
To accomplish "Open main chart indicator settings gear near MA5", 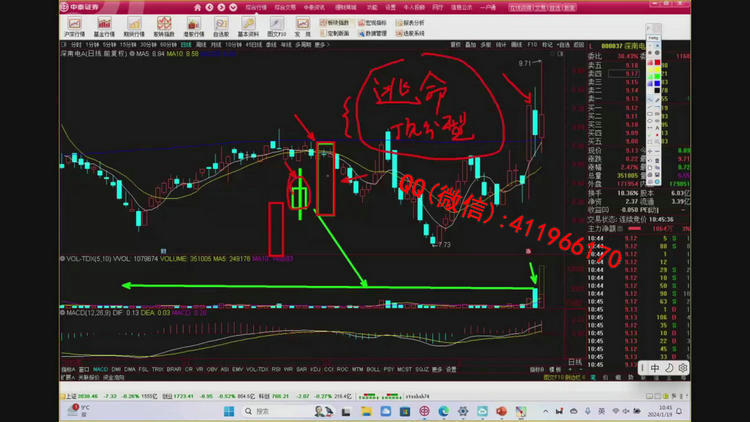I will [x=132, y=54].
